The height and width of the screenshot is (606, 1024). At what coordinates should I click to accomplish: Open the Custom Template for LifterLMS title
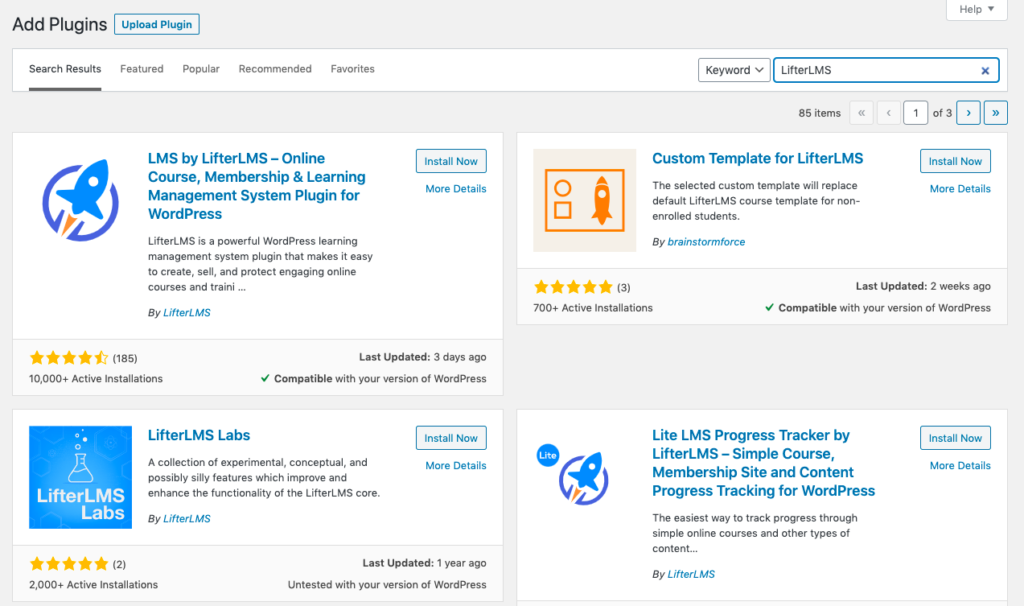pos(758,159)
